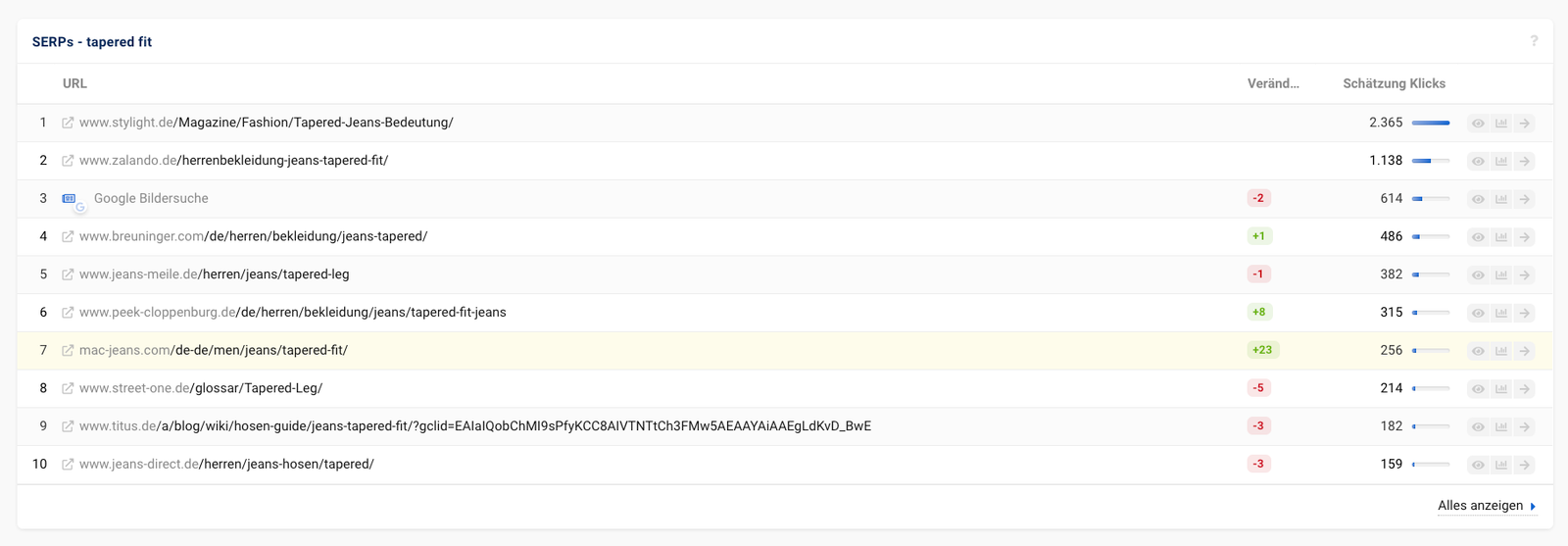Click chart icon in street-one.de row

click(x=1501, y=389)
